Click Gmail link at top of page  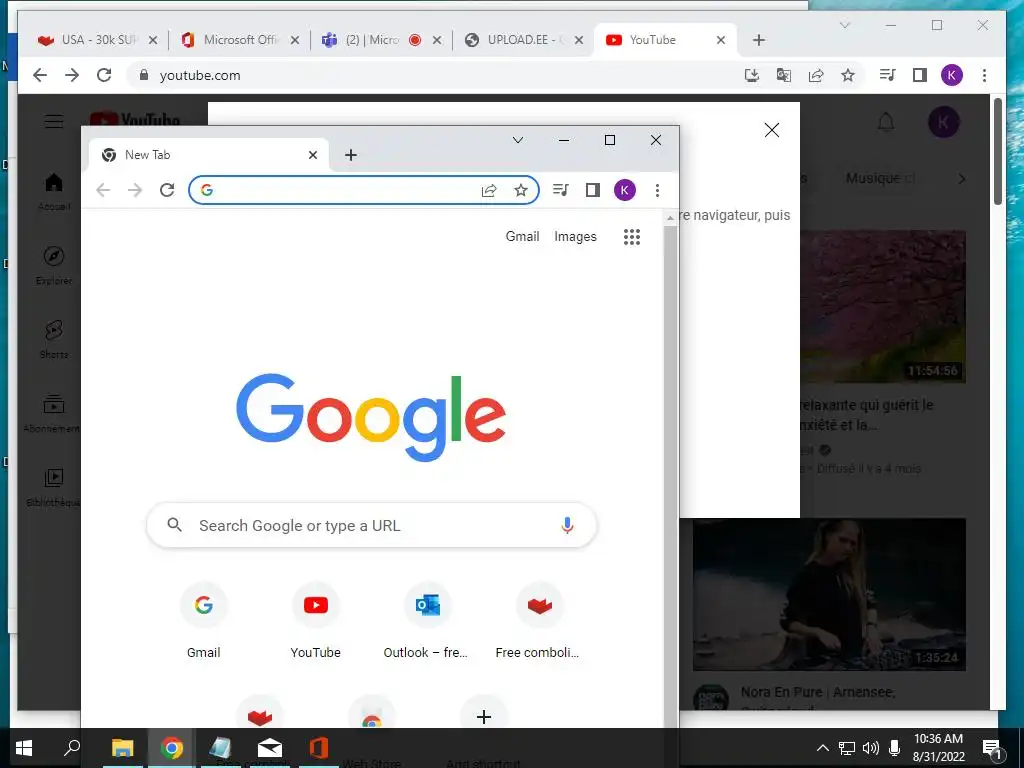[522, 236]
